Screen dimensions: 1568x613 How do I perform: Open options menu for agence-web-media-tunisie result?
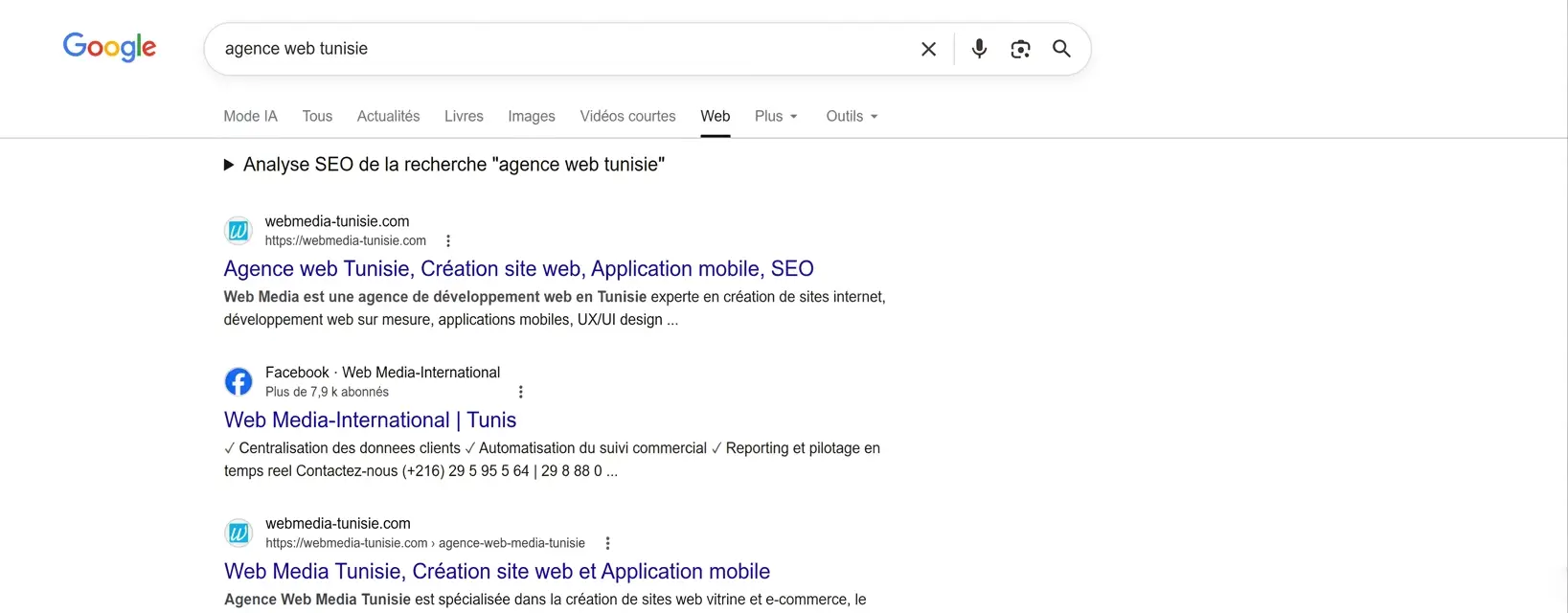[x=607, y=543]
